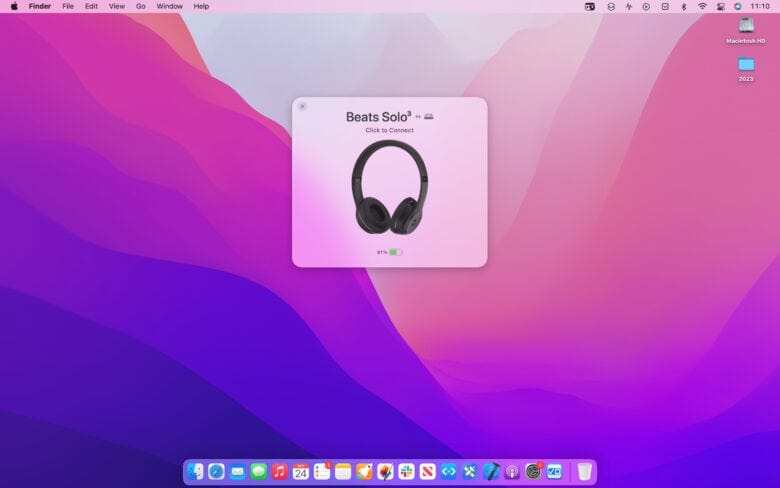The width and height of the screenshot is (780, 488).
Task: Open the Wi-Fi status menu
Action: coord(702,6)
